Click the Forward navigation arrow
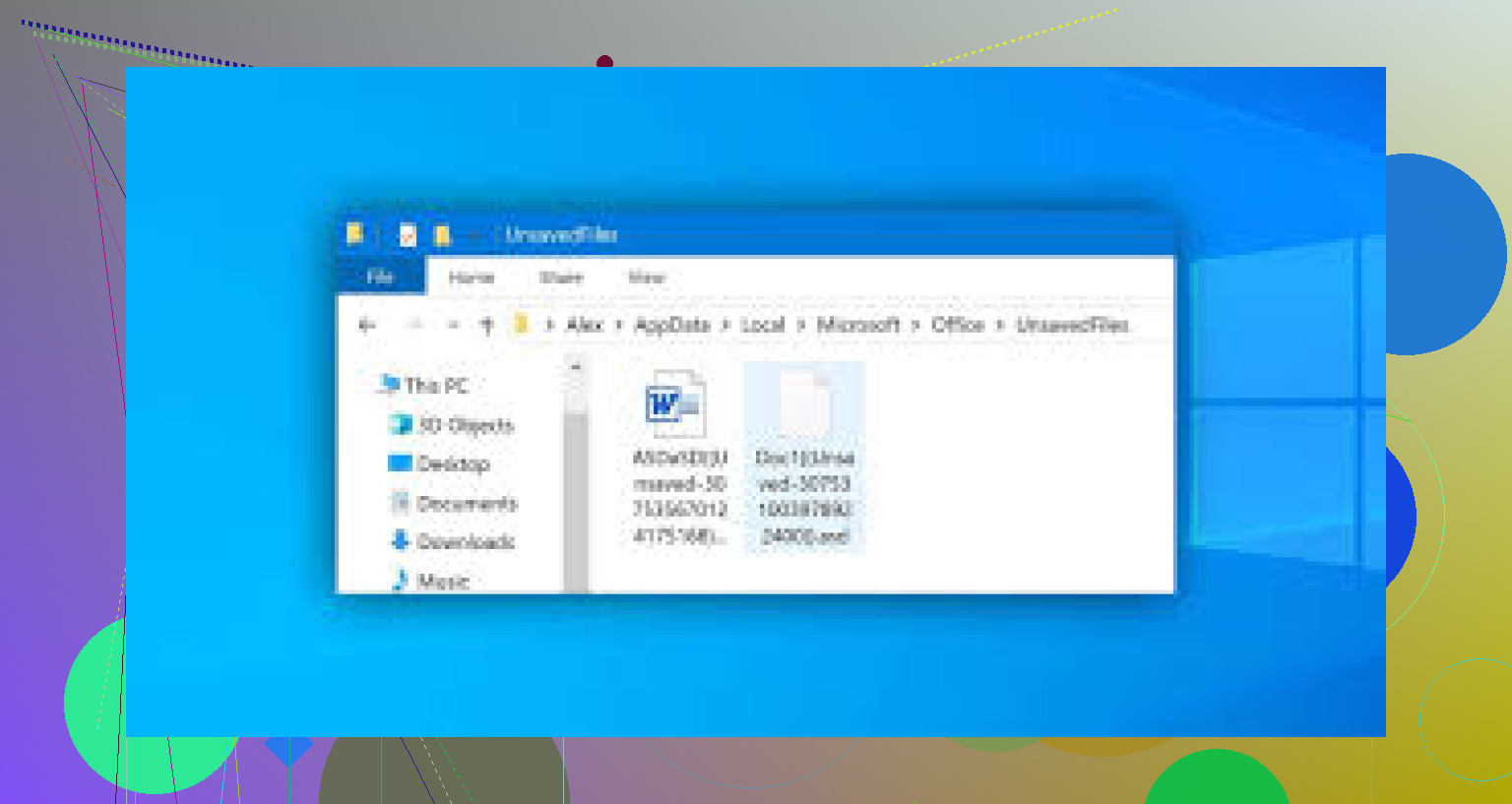1512x804 pixels. click(415, 325)
